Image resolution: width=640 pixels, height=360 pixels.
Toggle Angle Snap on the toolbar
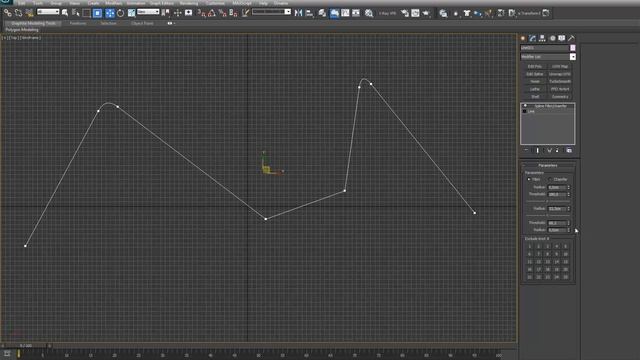click(211, 13)
